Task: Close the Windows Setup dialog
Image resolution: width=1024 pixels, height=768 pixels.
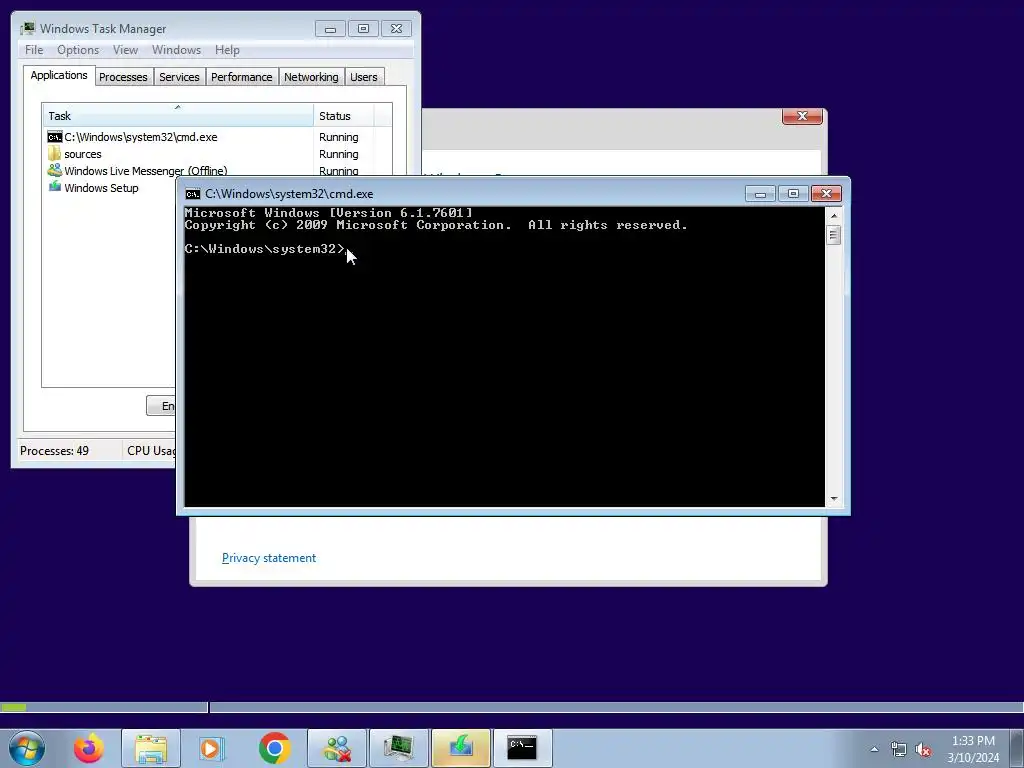Action: [802, 116]
